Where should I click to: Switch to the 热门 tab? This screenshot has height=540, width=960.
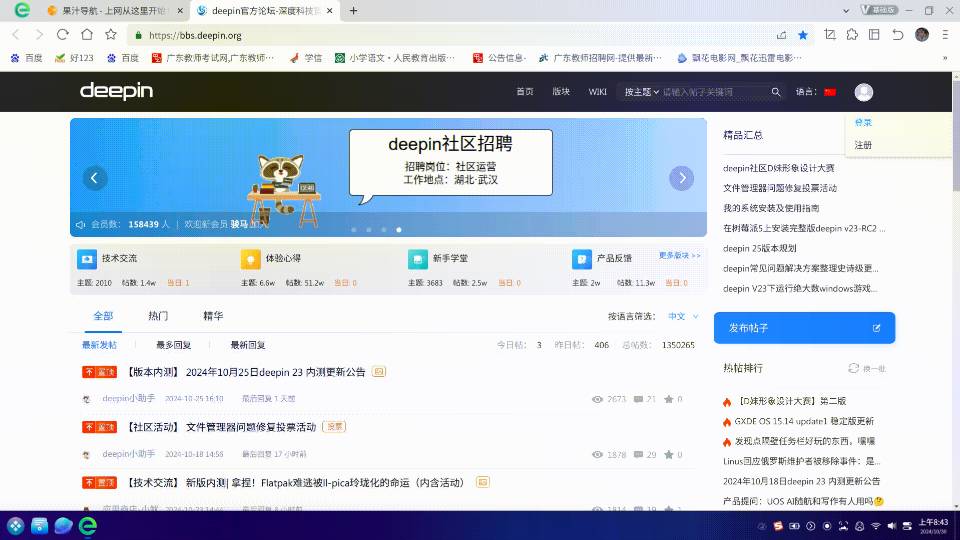coord(158,316)
